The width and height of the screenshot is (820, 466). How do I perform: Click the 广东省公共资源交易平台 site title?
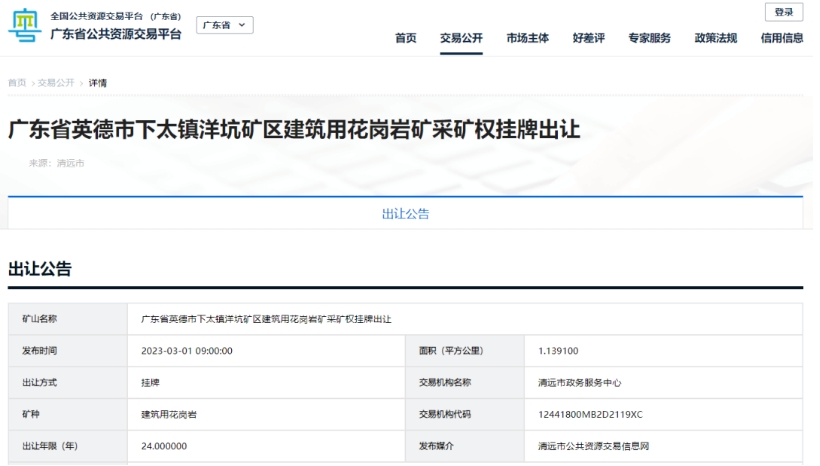[x=116, y=34]
